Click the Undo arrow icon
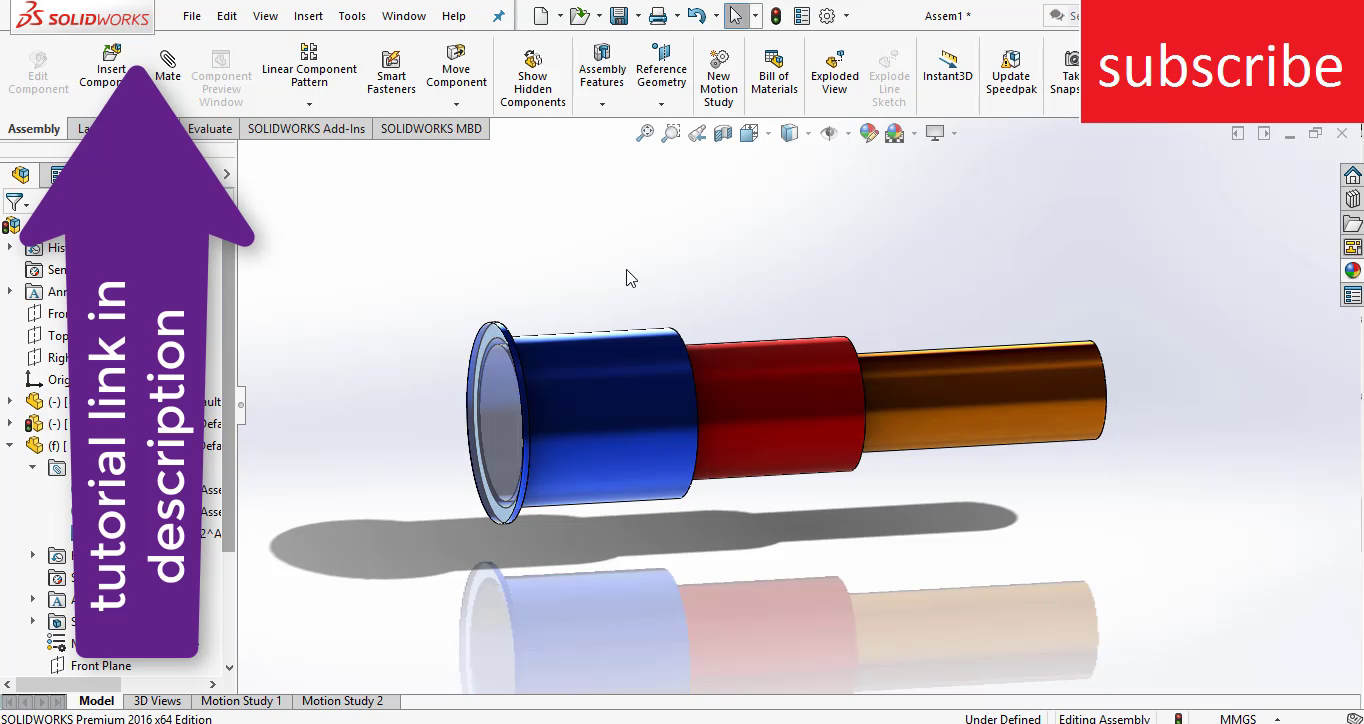The image size is (1364, 724). click(x=696, y=16)
